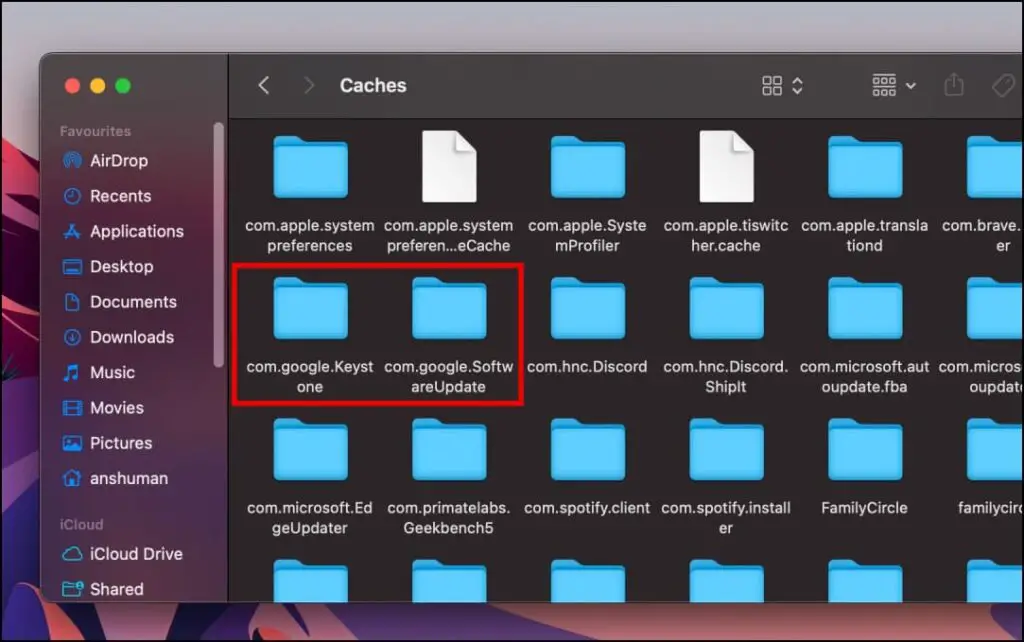Select the com.google.SoftwareUpdate folder icon

449,308
